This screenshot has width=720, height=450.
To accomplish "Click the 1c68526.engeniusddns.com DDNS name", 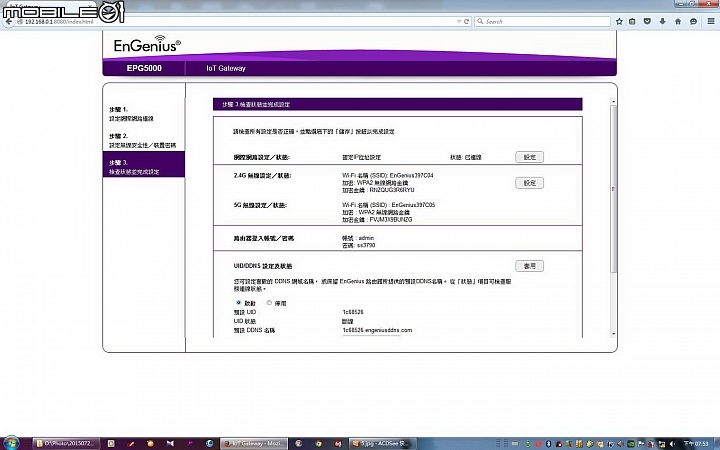I will coord(377,330).
